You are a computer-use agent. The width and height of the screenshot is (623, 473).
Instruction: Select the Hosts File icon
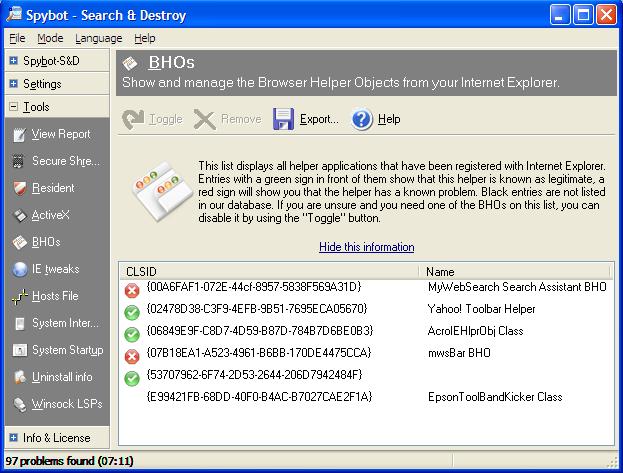[x=19, y=297]
